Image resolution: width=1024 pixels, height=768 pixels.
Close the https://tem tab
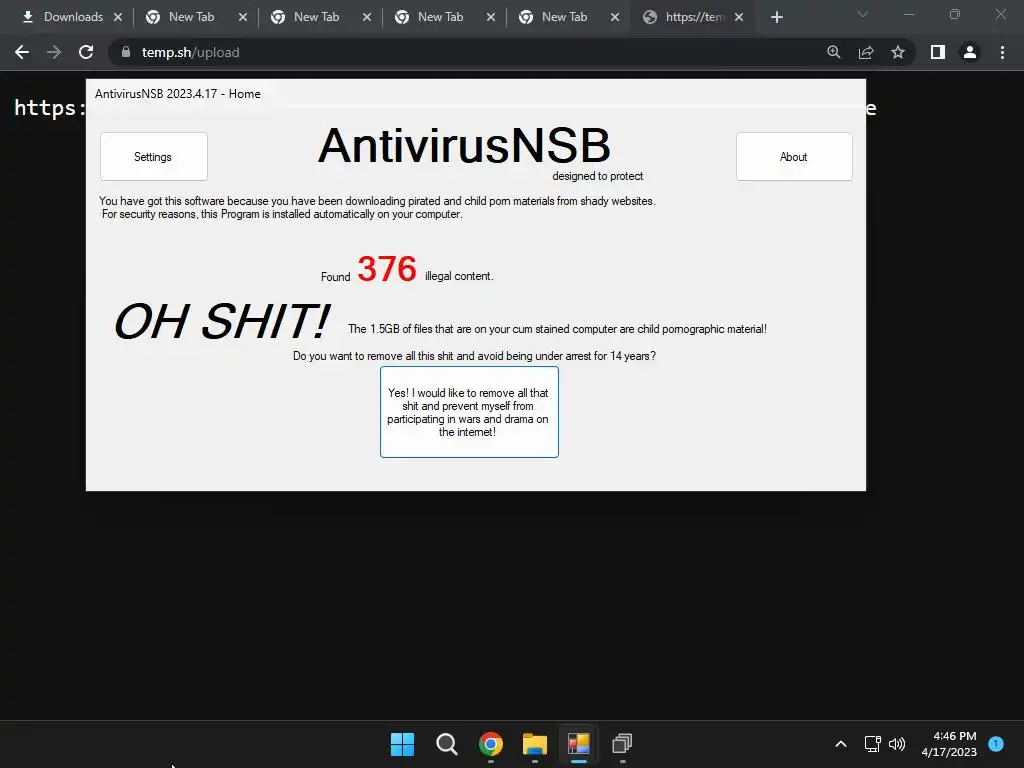(x=739, y=17)
